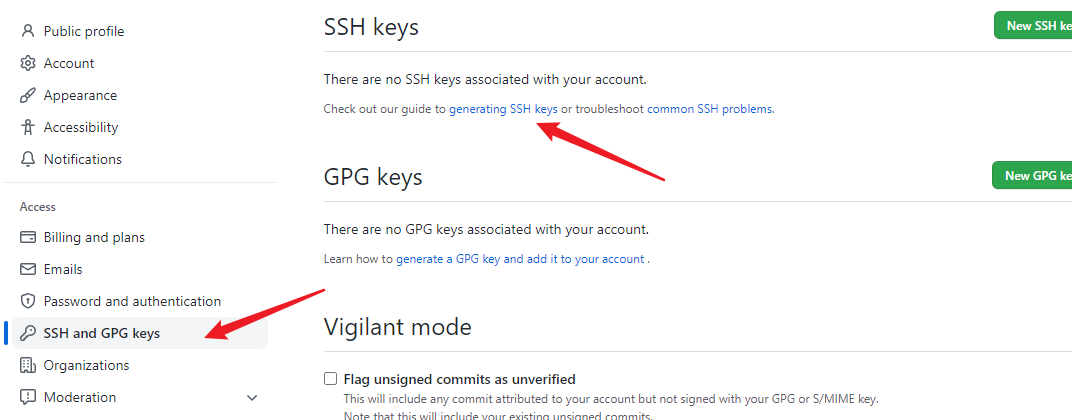Screen dimensions: 1072x420
Task: Click the Billing credit card icon
Action: click(28, 237)
